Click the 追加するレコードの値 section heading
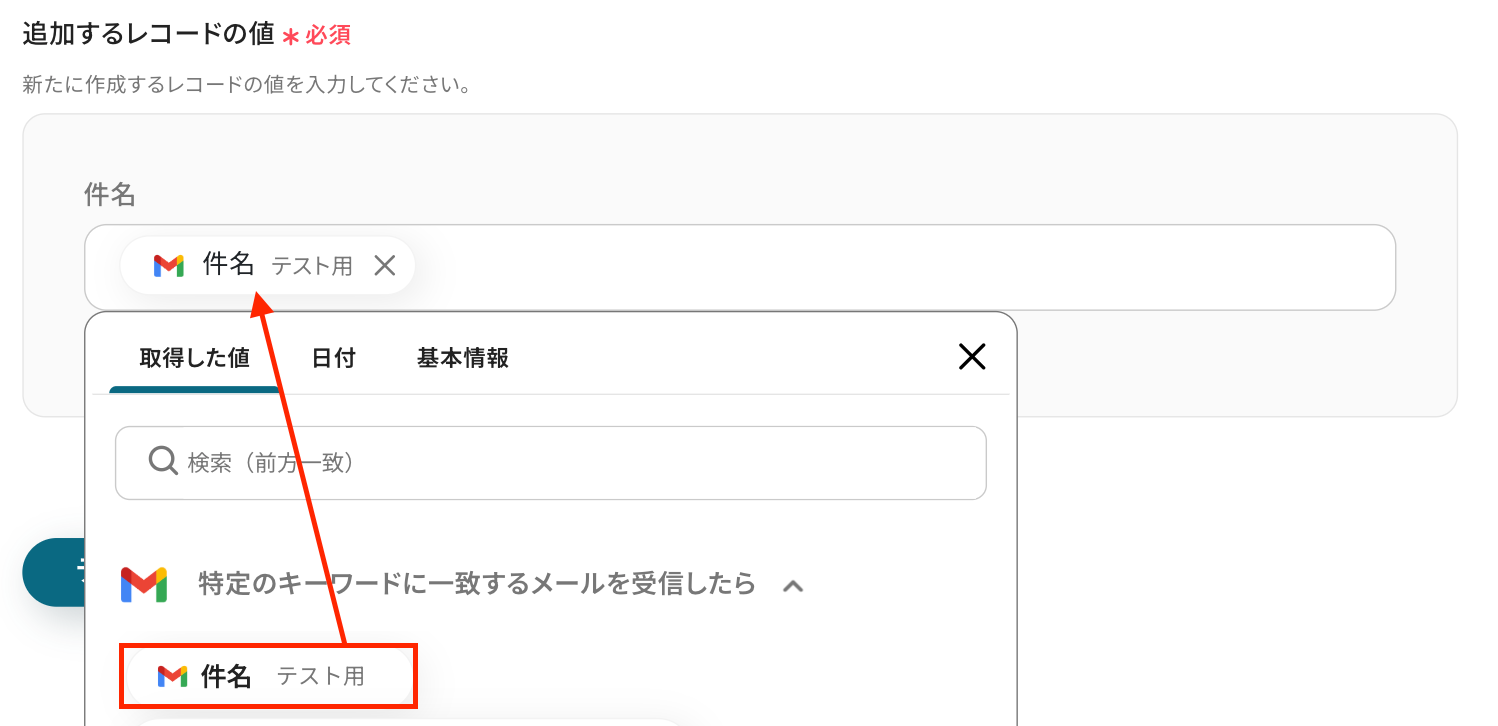 coord(148,33)
